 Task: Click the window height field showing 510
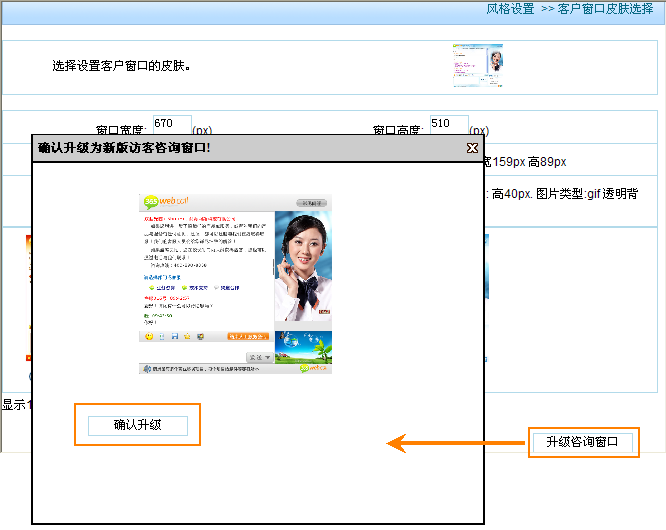448,125
